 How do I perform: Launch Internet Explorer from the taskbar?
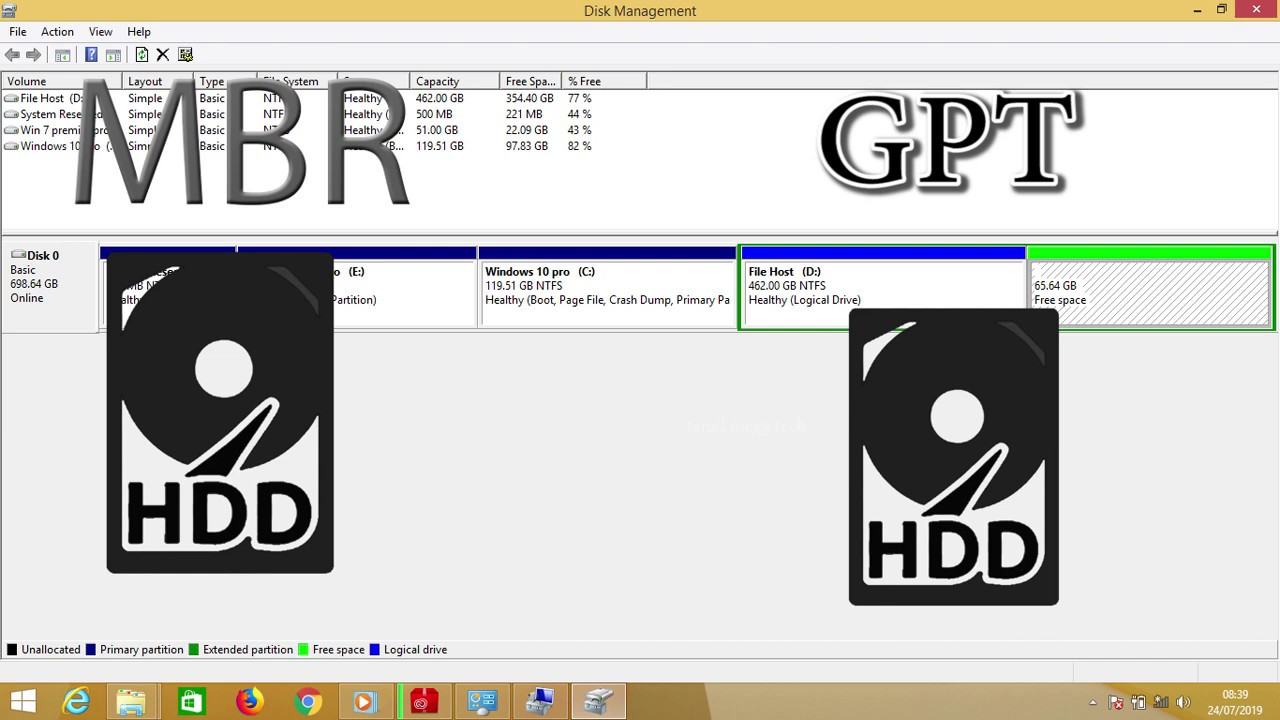76,702
